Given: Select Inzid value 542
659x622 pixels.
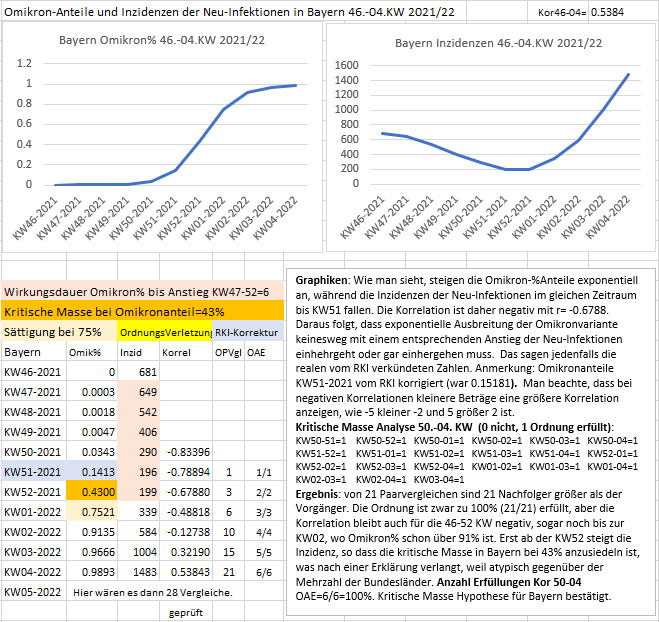Looking at the screenshot, I should click(x=138, y=412).
